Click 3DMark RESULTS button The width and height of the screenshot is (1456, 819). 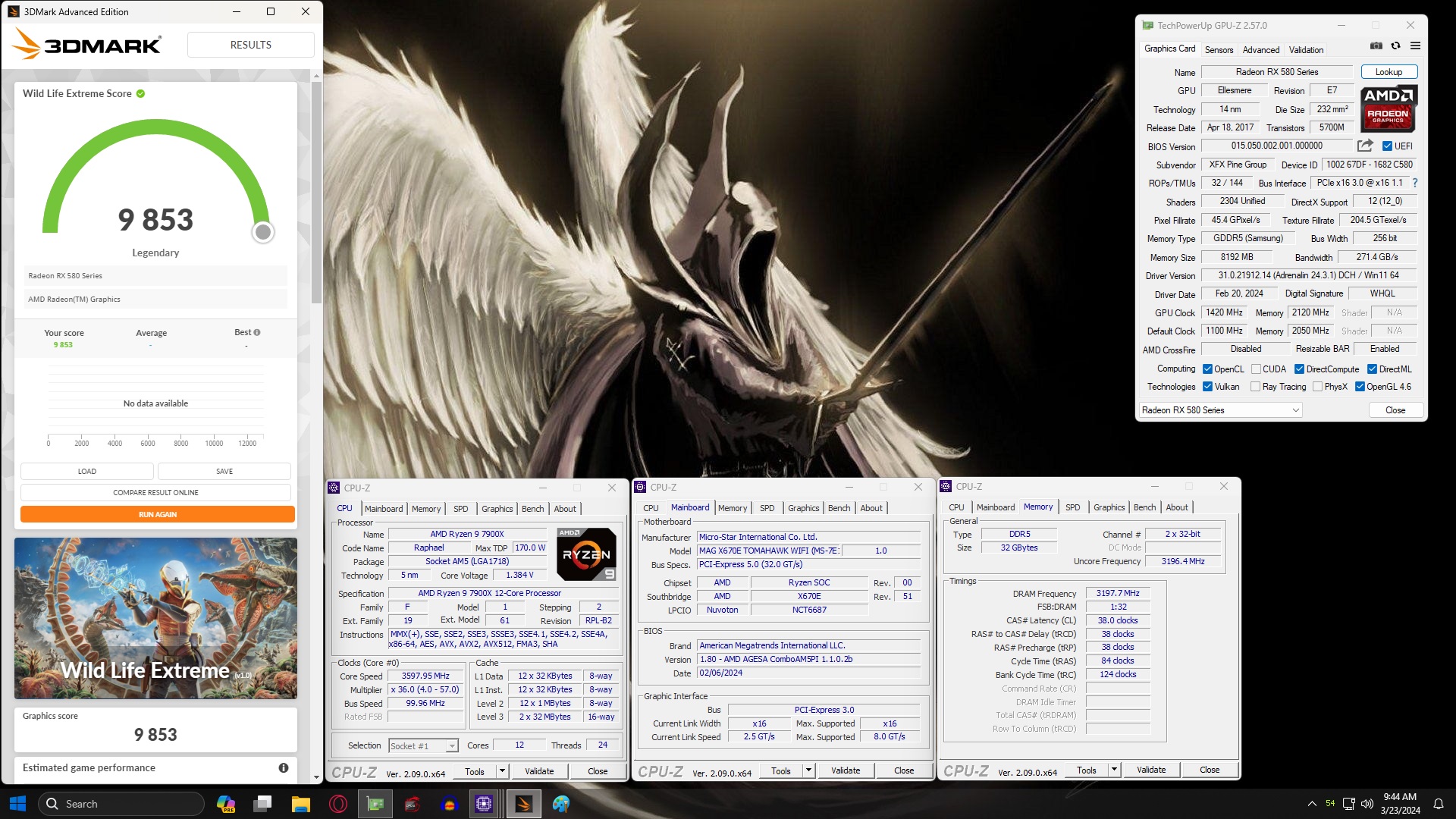pyautogui.click(x=250, y=45)
